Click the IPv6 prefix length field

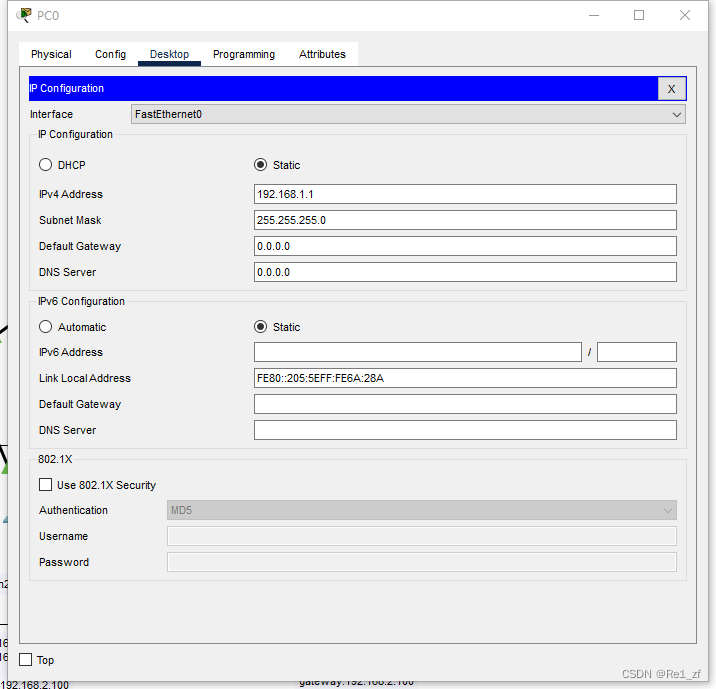[x=637, y=352]
